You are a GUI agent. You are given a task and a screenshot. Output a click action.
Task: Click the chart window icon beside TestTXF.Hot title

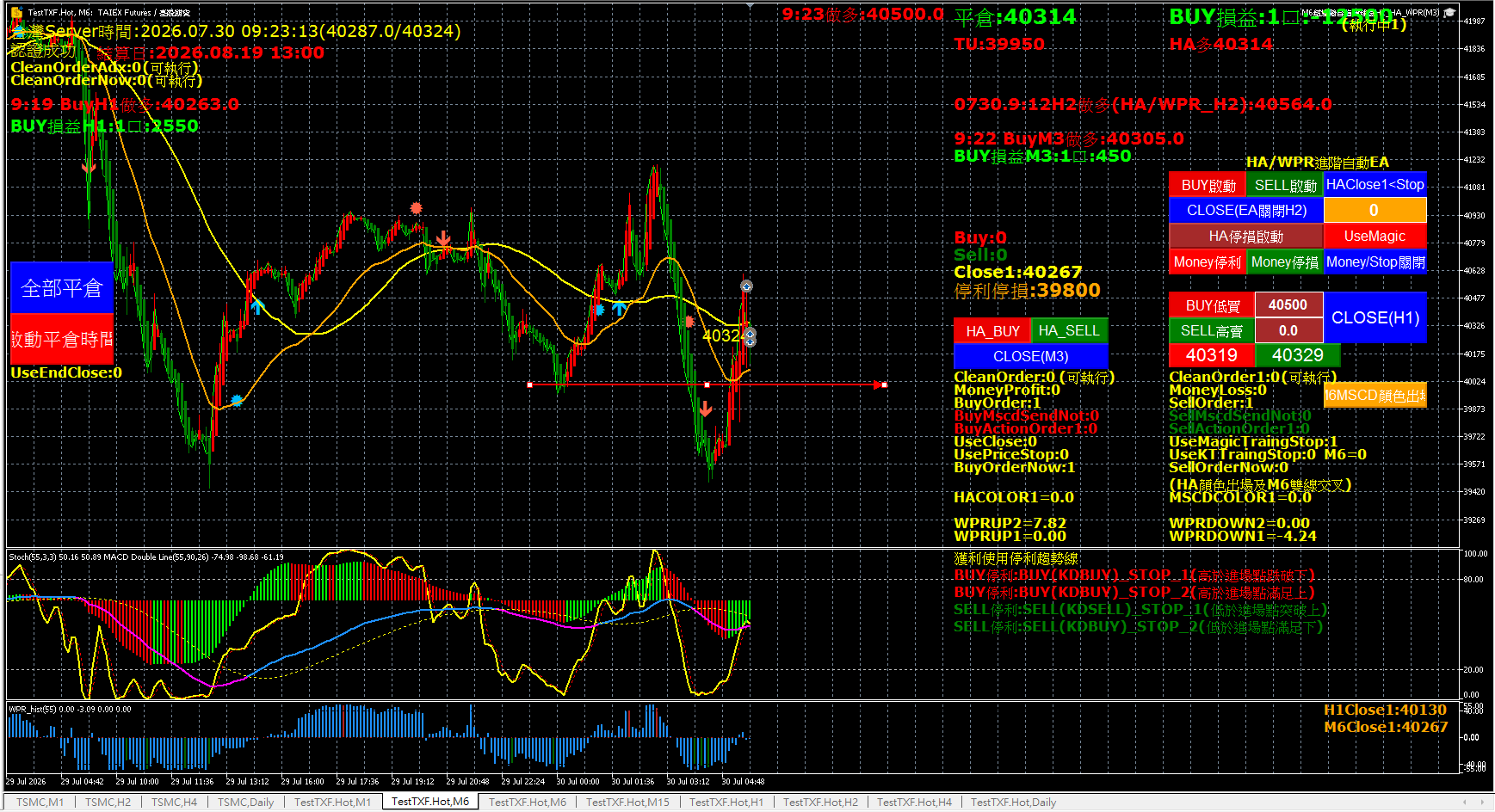pyautogui.click(x=16, y=13)
